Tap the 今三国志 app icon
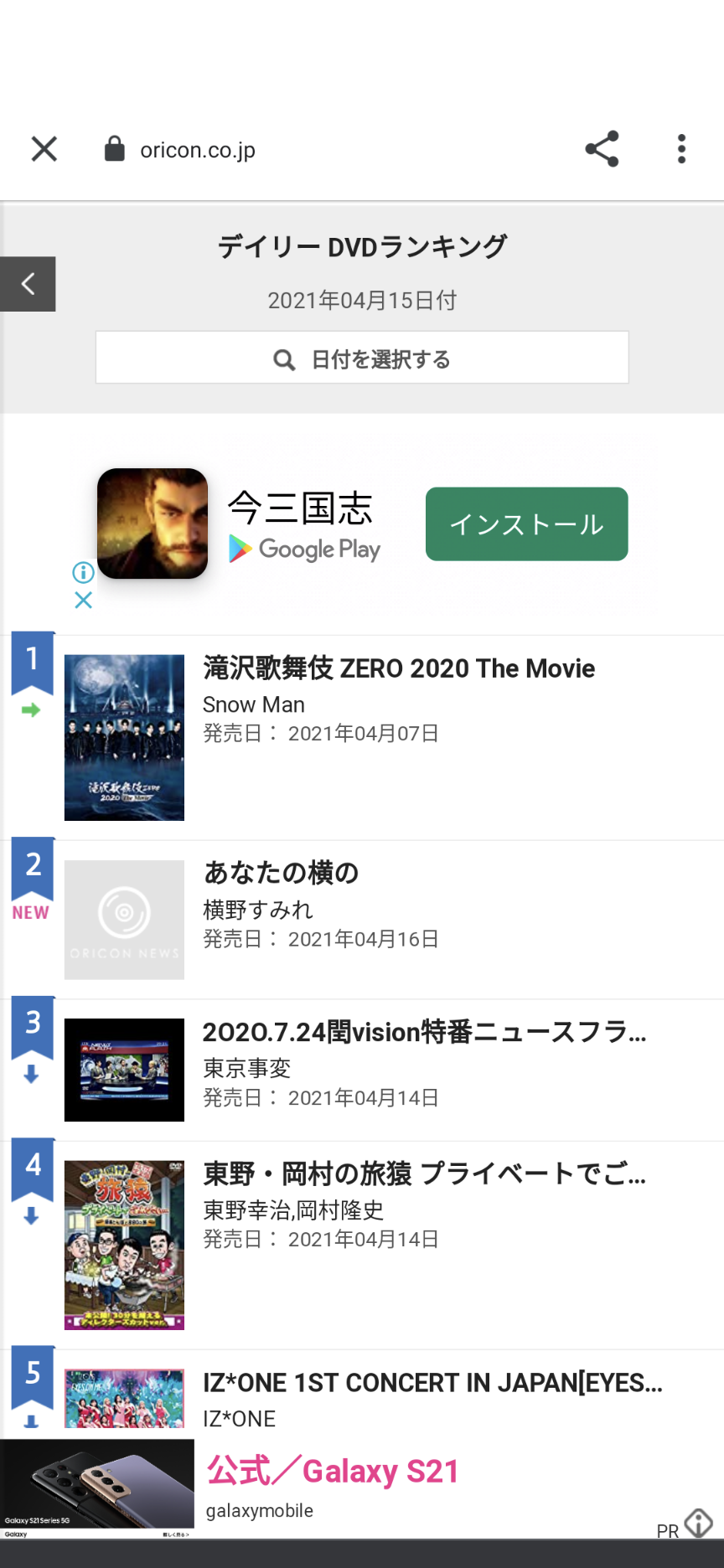The width and height of the screenshot is (724, 1568). click(x=153, y=524)
